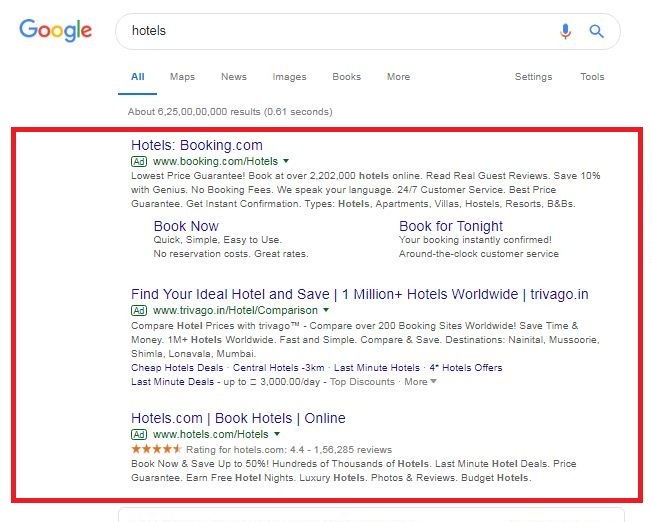The width and height of the screenshot is (652, 522).
Task: Open the Top Discounts link
Action: click(362, 382)
